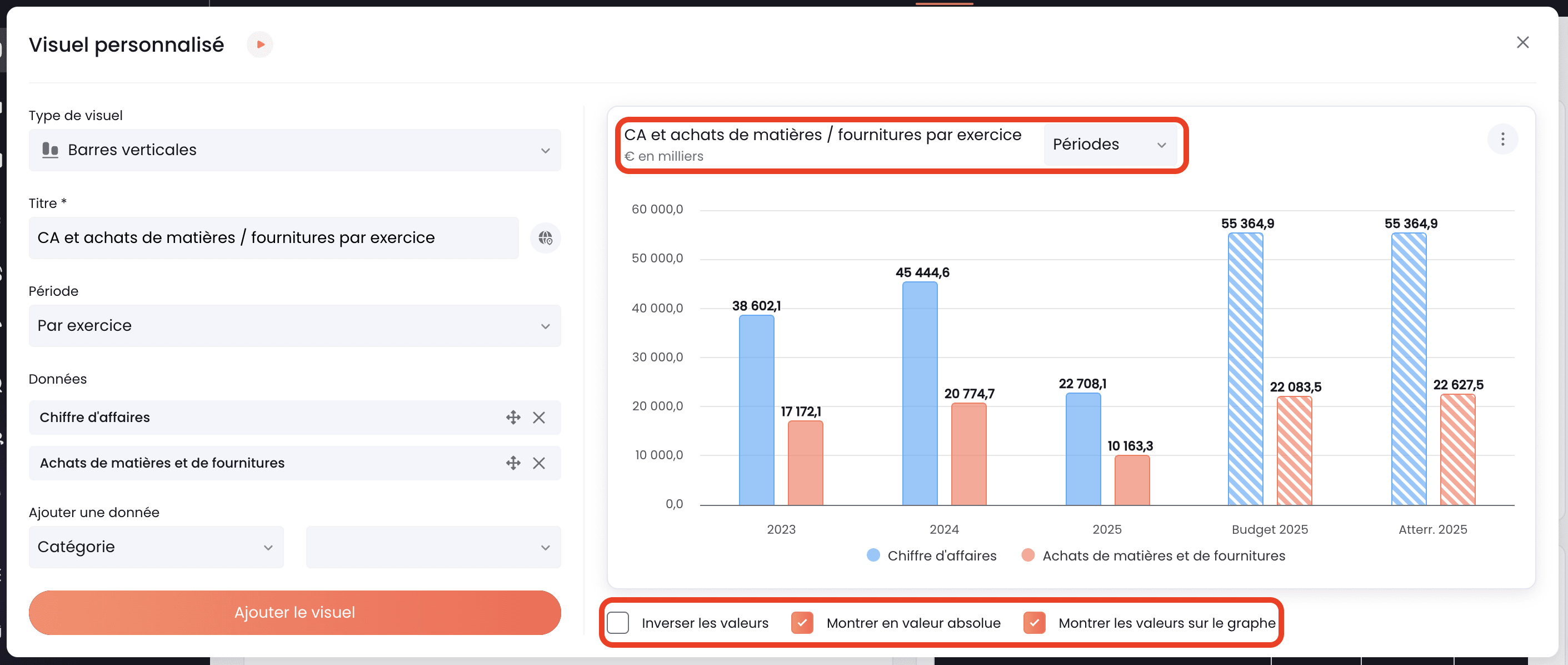Viewport: 1568px width, 665px height.
Task: Click the value label 45 444,6
Action: (x=922, y=272)
